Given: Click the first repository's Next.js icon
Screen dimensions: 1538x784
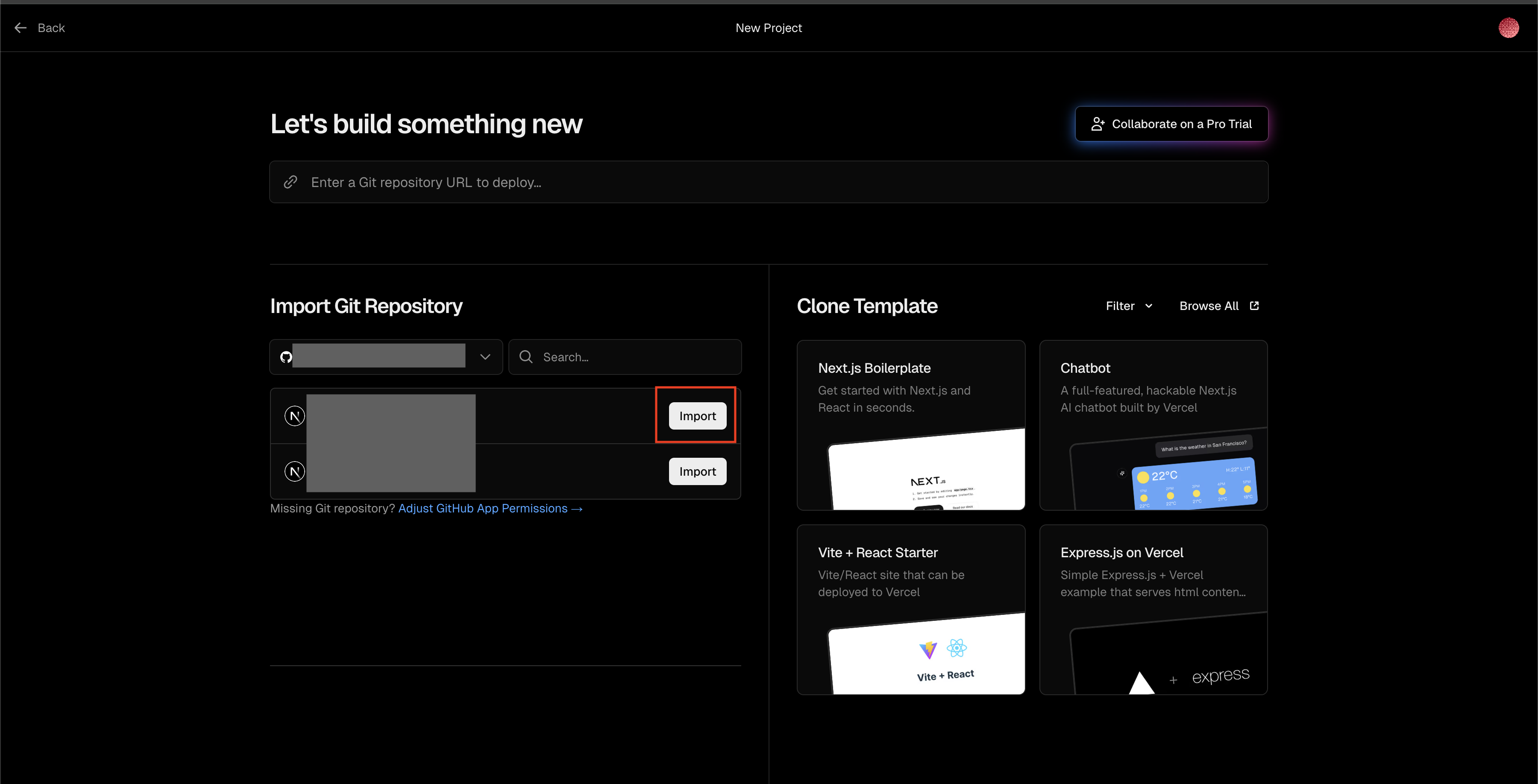Looking at the screenshot, I should [294, 416].
